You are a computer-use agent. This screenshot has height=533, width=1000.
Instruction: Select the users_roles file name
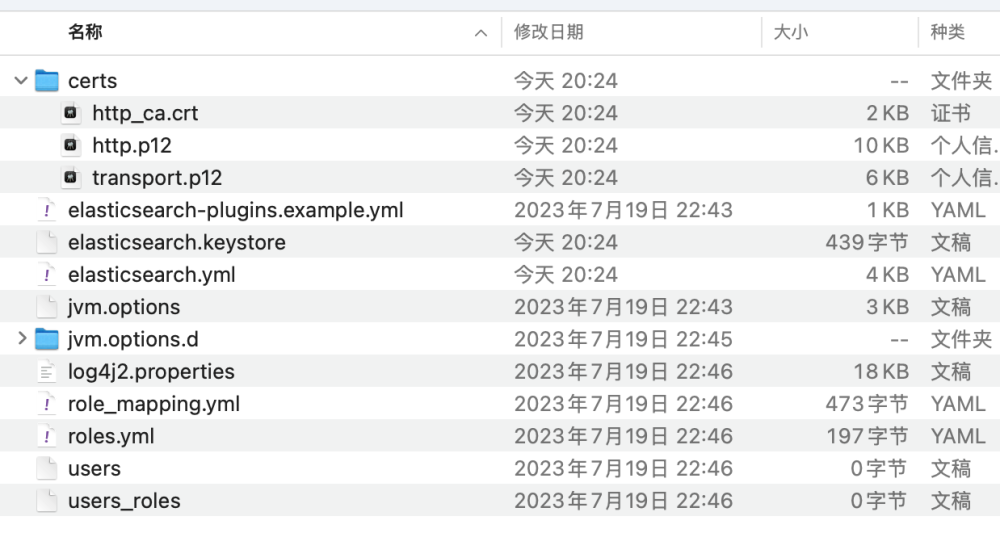[x=124, y=501]
